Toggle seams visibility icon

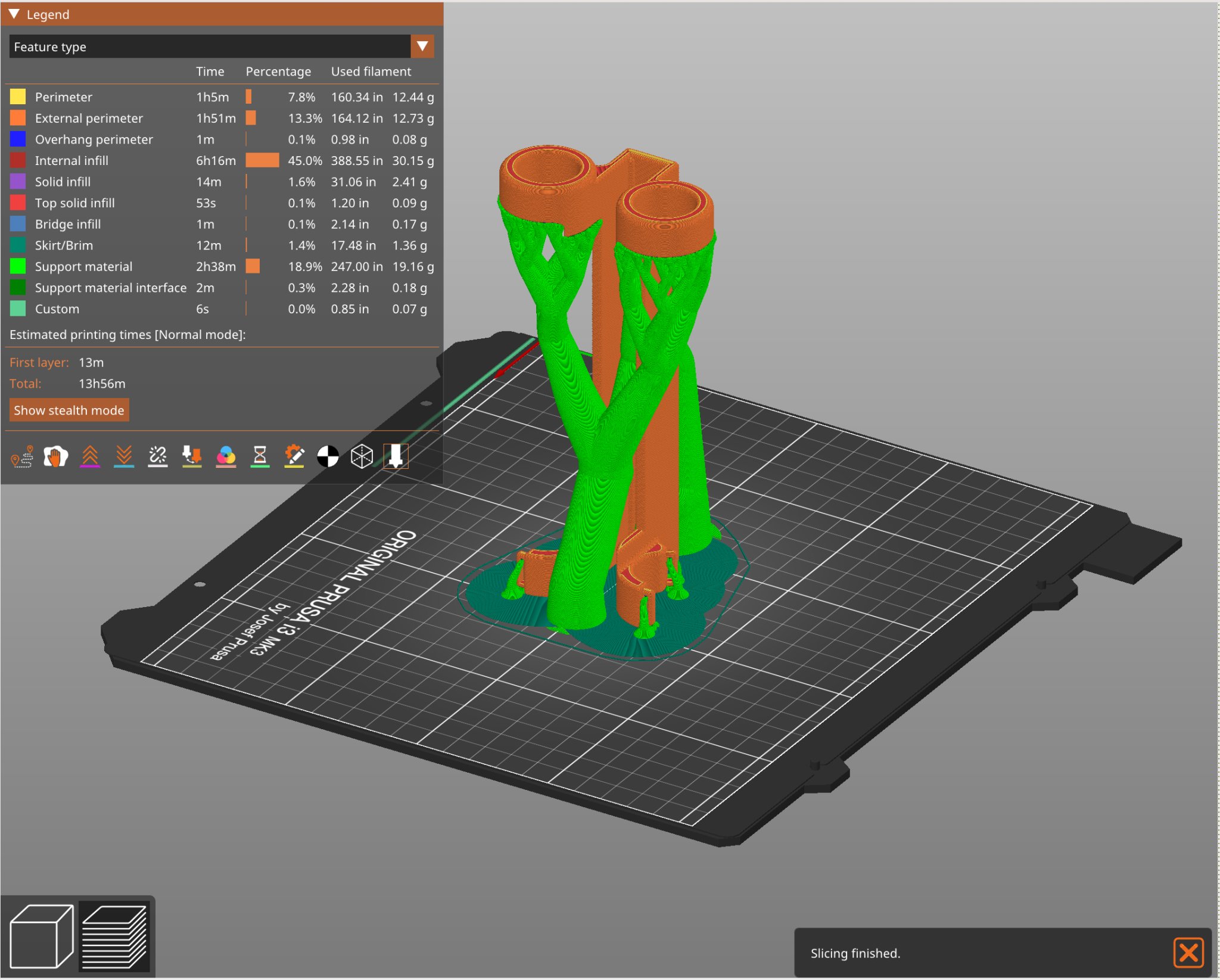pos(158,457)
